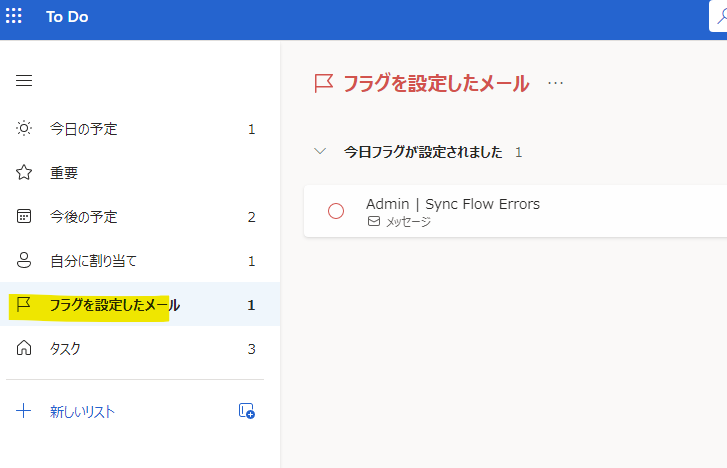Open the 自分に割り当て list

[140, 261]
